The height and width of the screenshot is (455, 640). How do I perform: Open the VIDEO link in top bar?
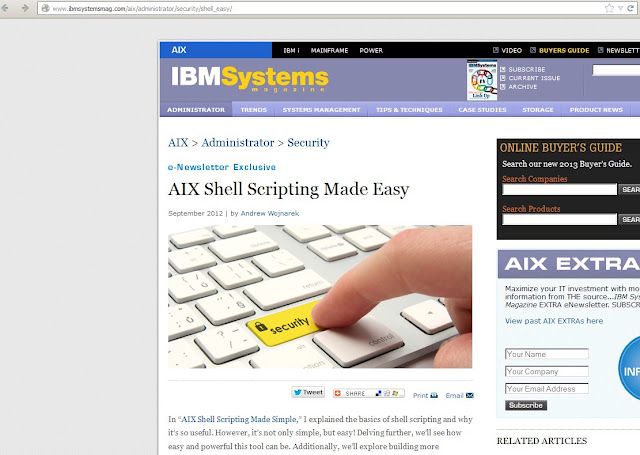pos(507,51)
